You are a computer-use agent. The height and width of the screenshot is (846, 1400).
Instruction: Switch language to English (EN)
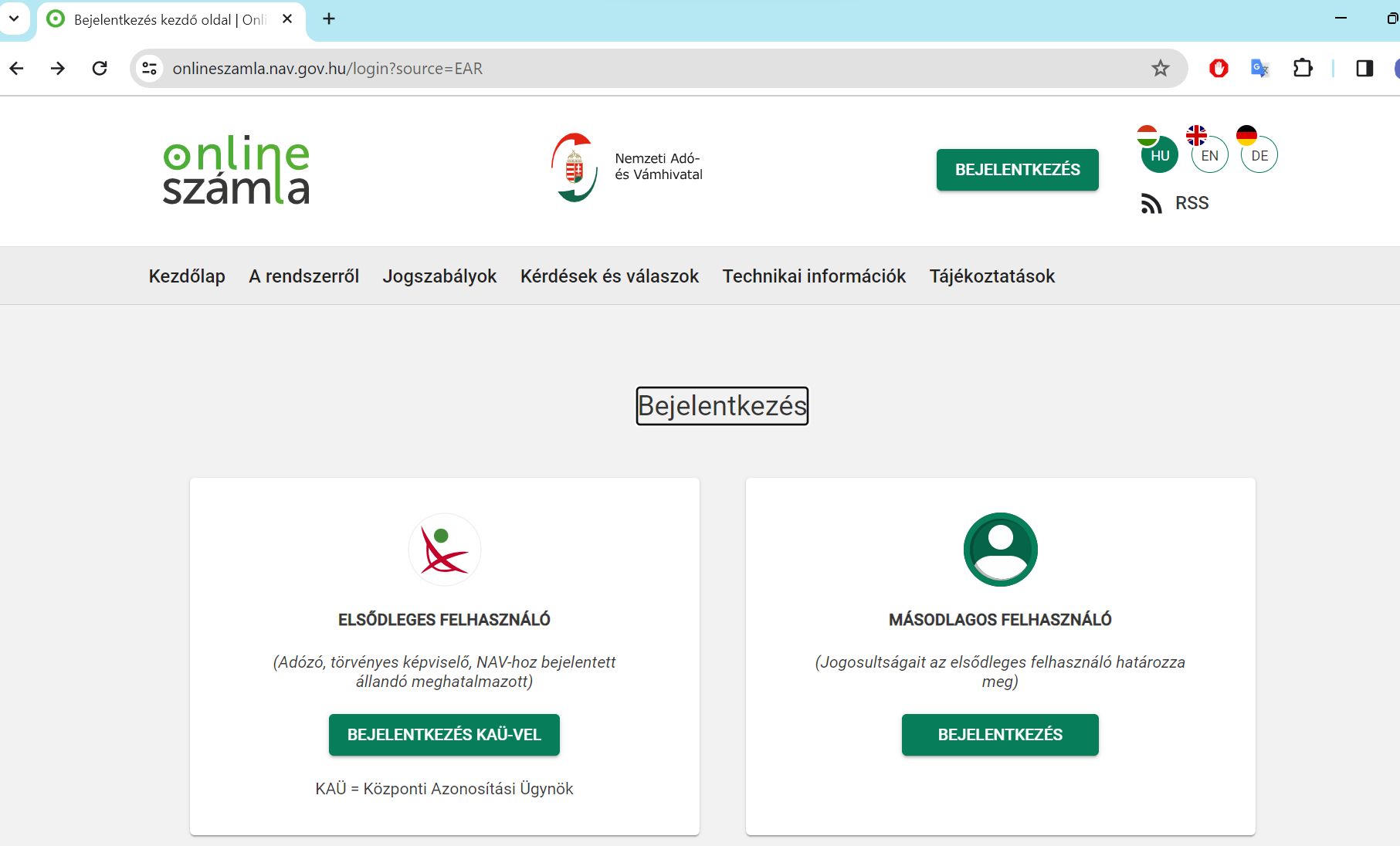coord(1209,155)
